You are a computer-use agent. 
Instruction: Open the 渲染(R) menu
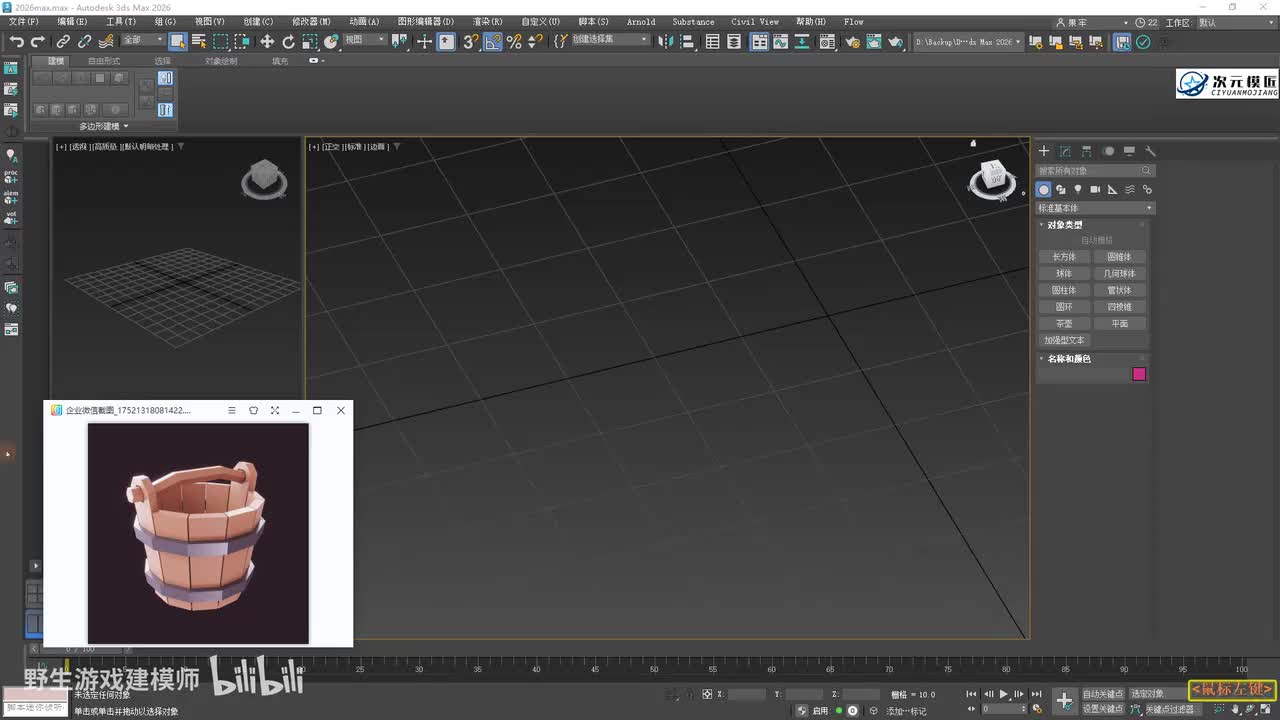tap(487, 21)
